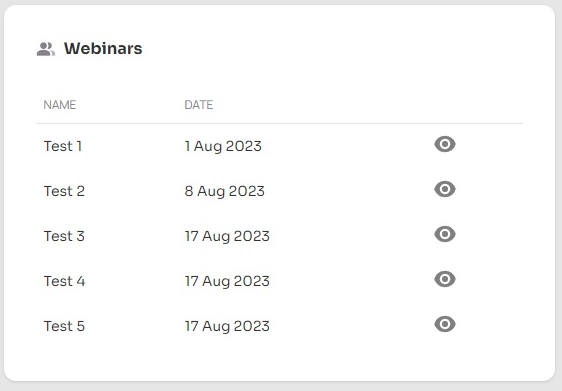The width and height of the screenshot is (562, 391).
Task: Choose the Test 4 webinar name
Action: click(x=65, y=281)
